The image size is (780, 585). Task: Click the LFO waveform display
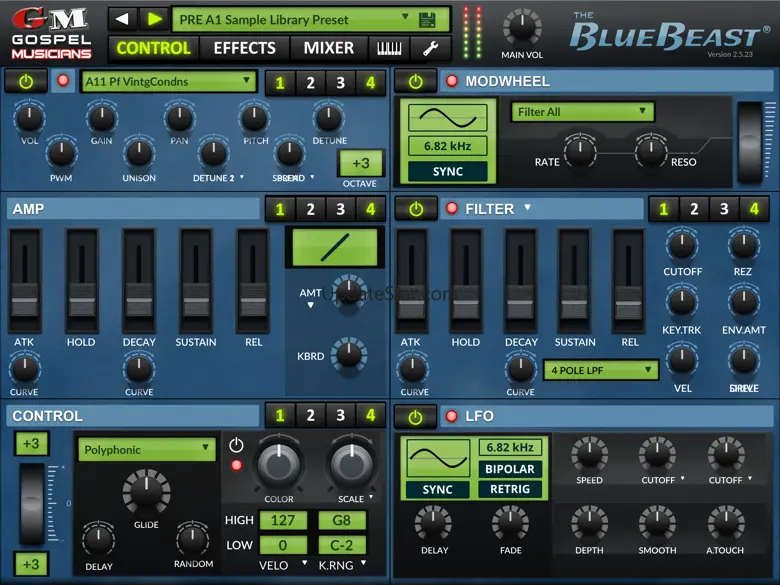(x=438, y=459)
